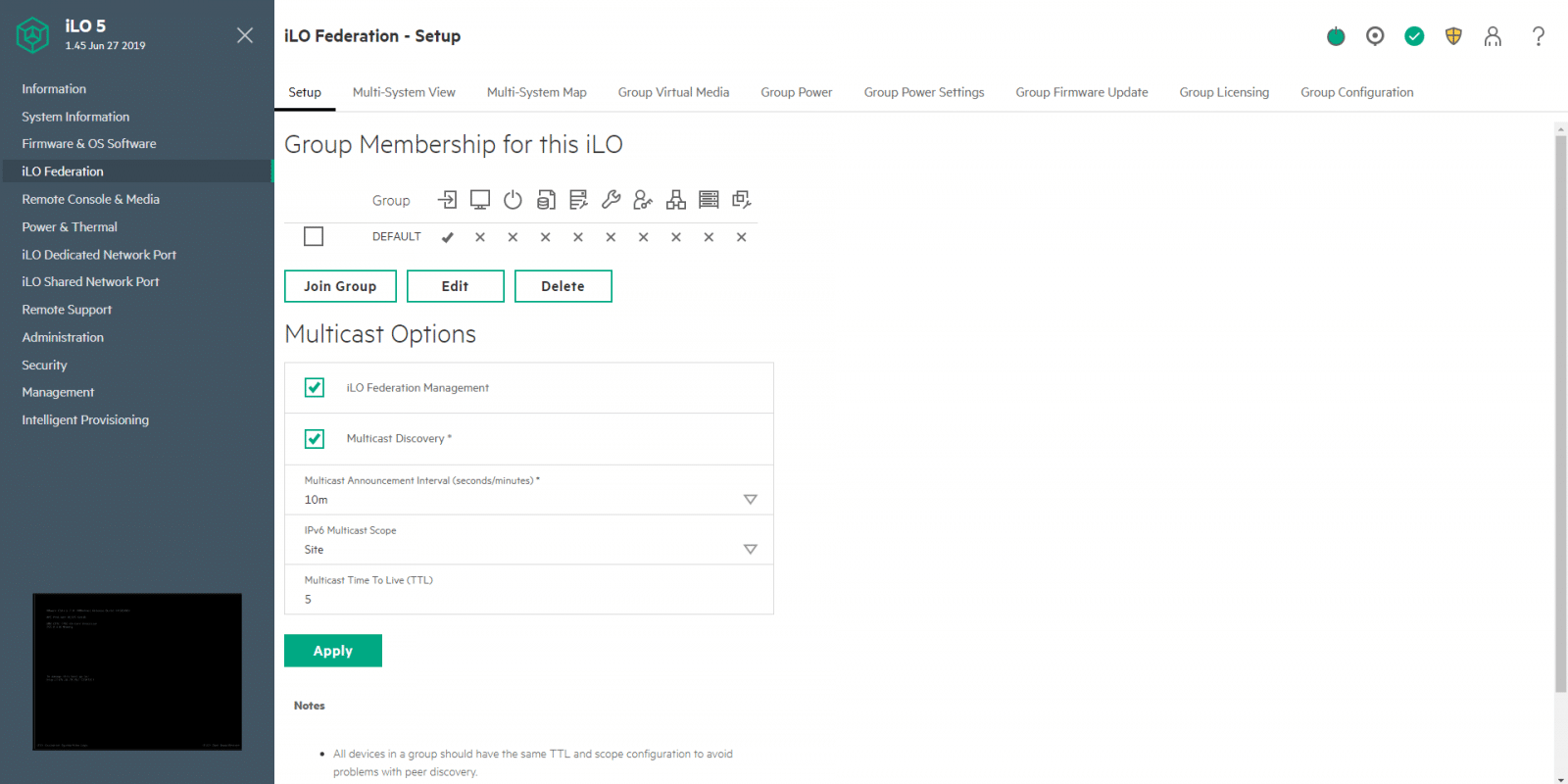The width and height of the screenshot is (1568, 784).
Task: Select the DEFAULT group checkbox
Action: pyautogui.click(x=314, y=236)
